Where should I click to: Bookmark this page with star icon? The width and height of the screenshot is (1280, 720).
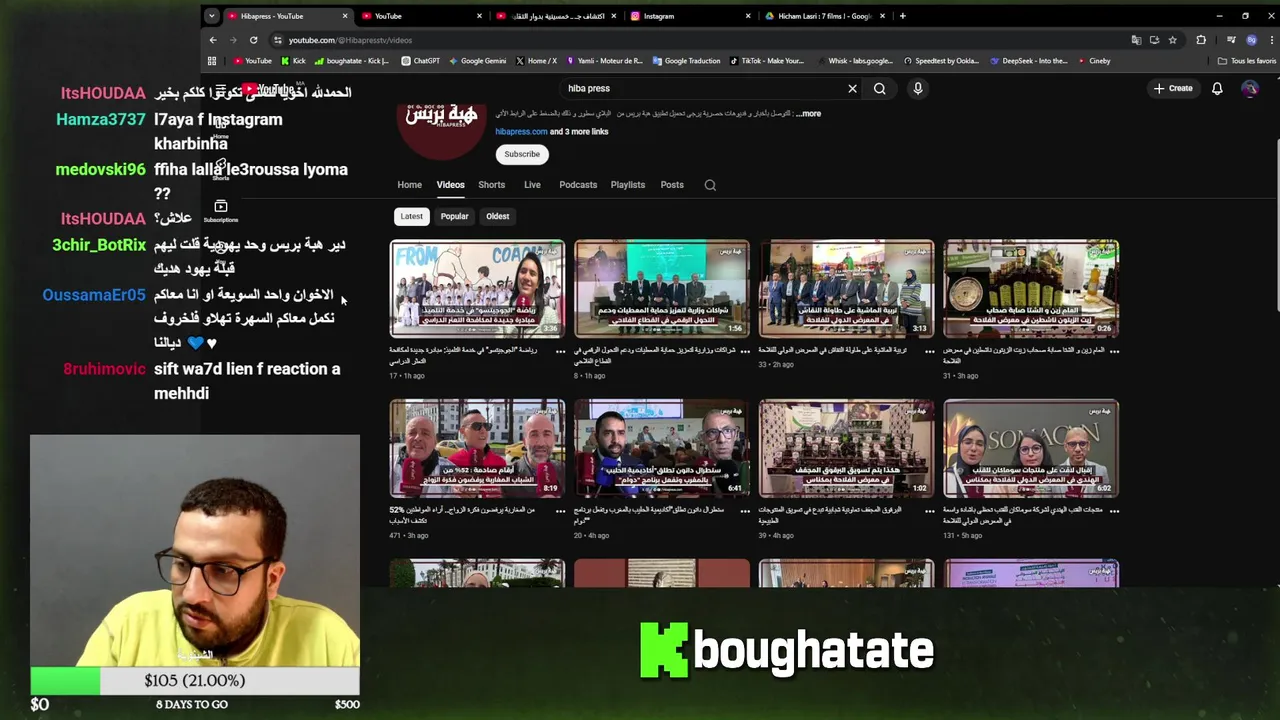tap(1173, 40)
